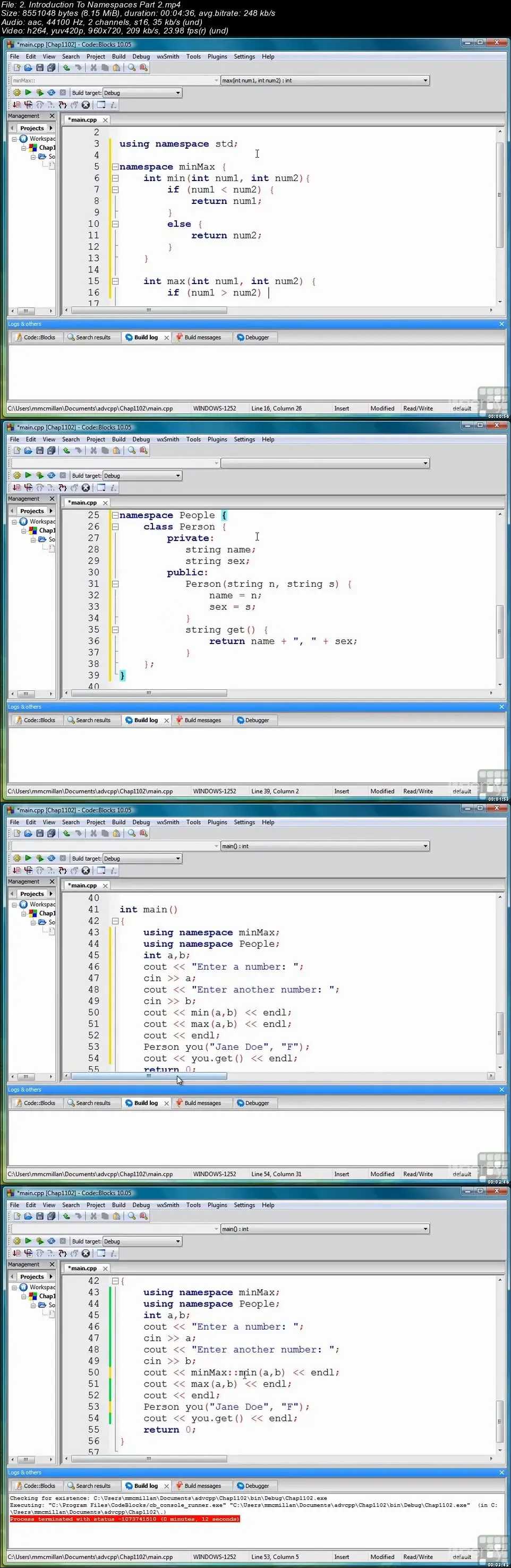Click Debug/Continue icon in int main() header window
This screenshot has height=1568, width=511.
pos(16,870)
